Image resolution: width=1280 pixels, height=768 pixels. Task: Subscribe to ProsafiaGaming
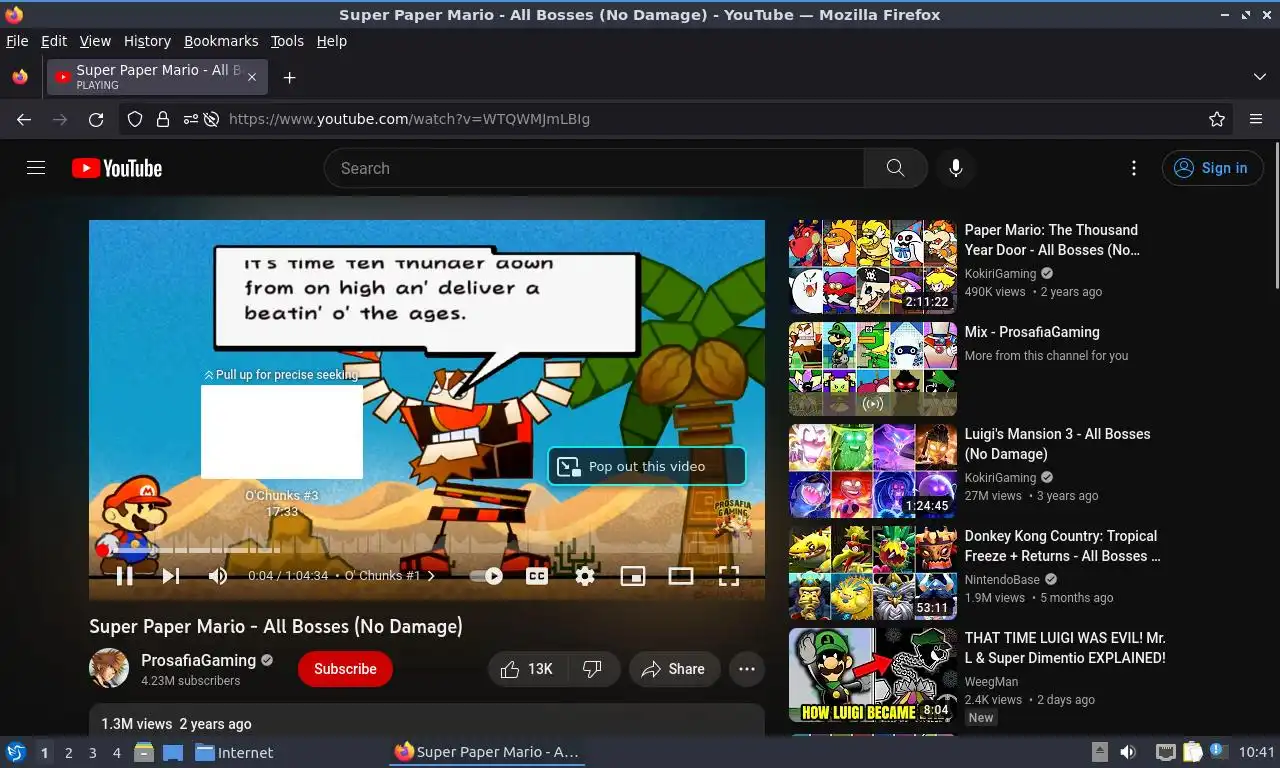coord(345,669)
